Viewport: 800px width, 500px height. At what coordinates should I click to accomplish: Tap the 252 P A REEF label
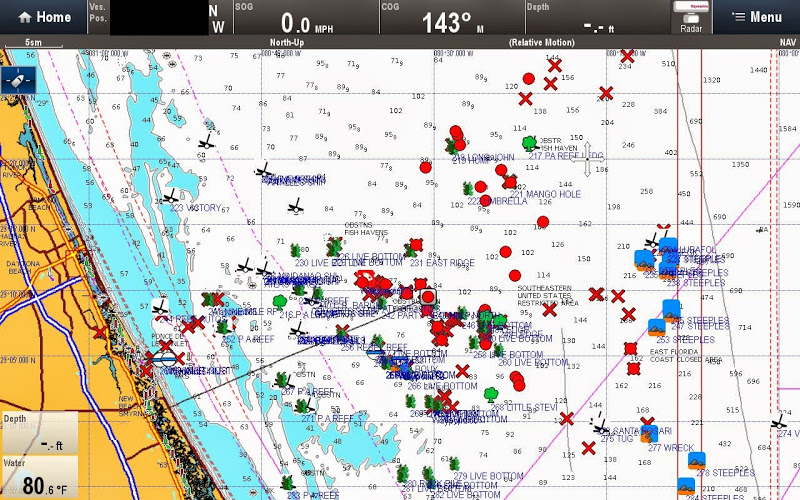point(248,339)
